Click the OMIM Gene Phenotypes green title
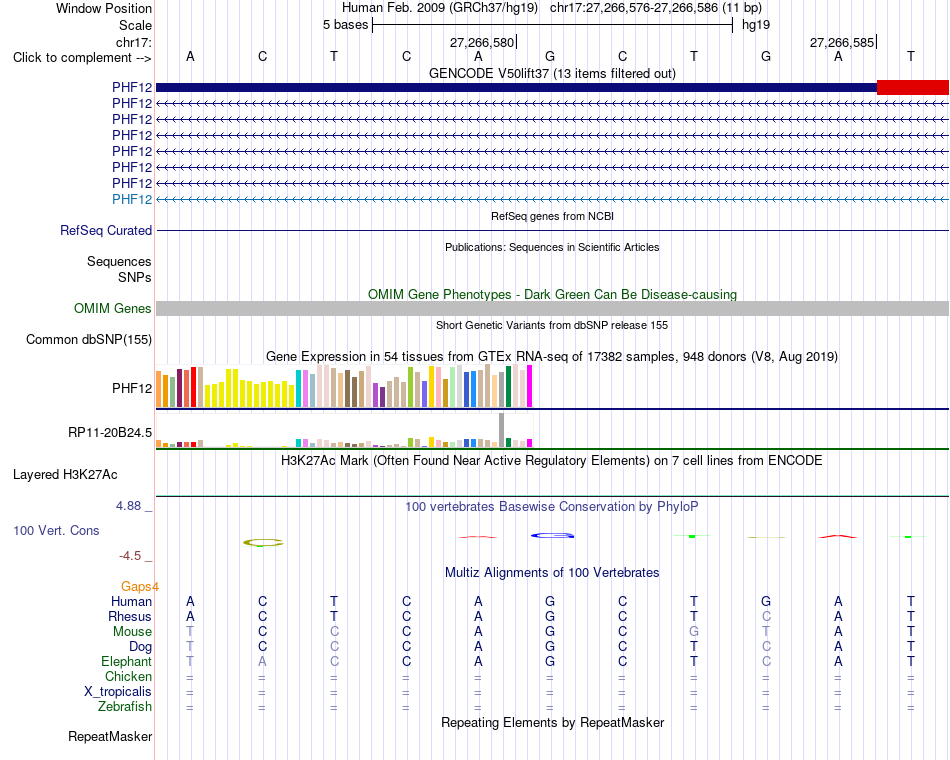This screenshot has height=760, width=950. [552, 295]
